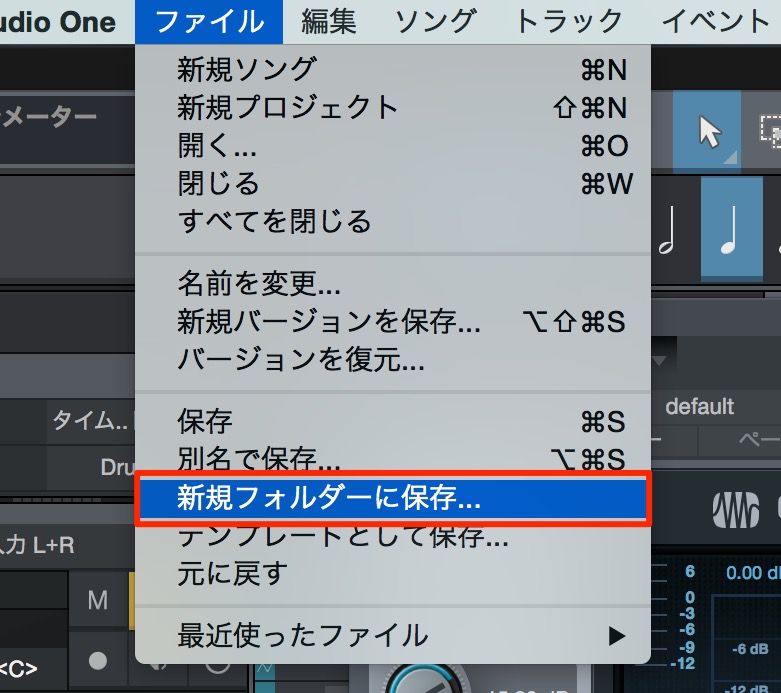
Task: Choose 新規フォルダーに保存... menu entry
Action: click(x=392, y=498)
